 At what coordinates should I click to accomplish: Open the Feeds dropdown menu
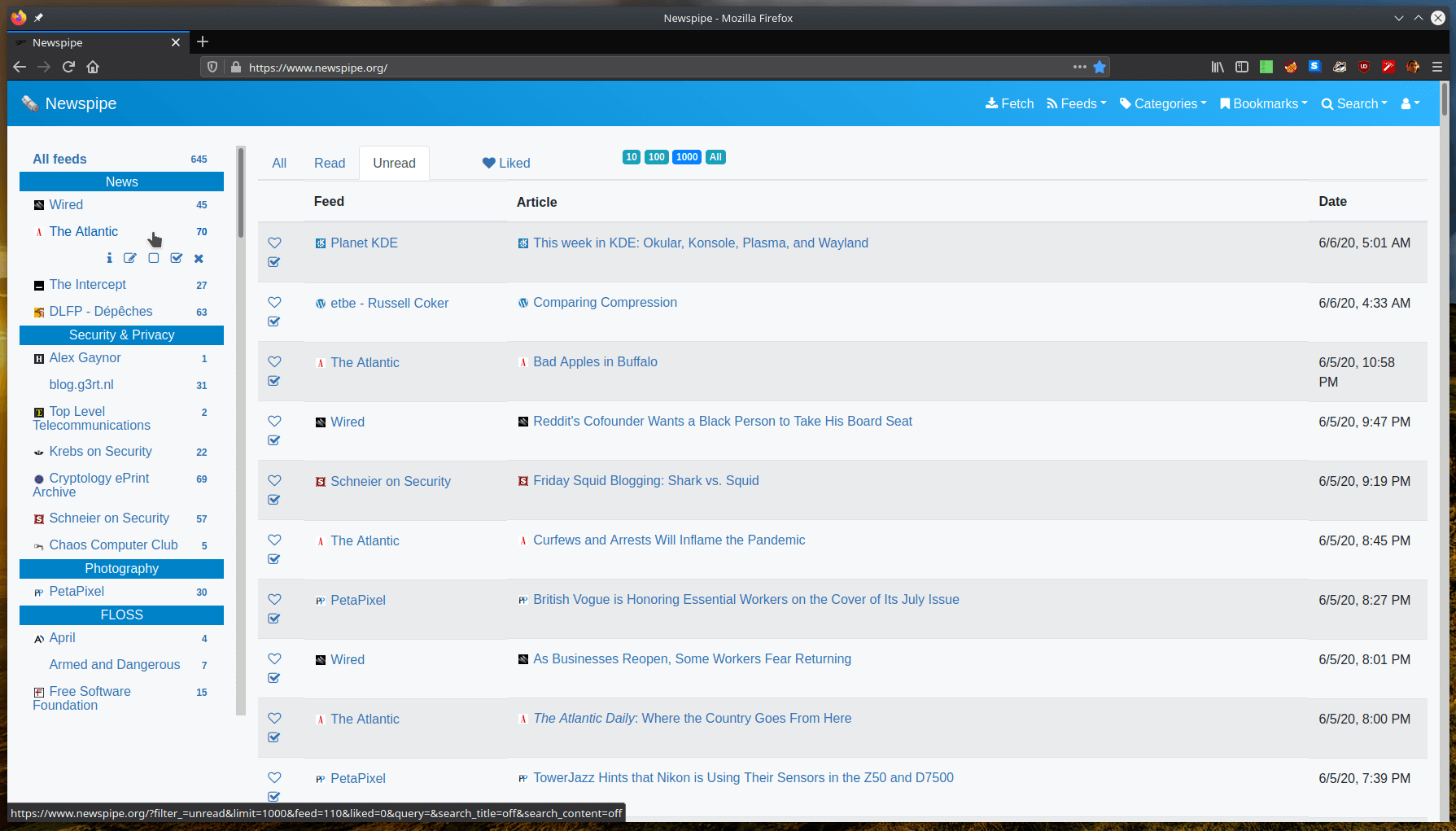(1077, 103)
